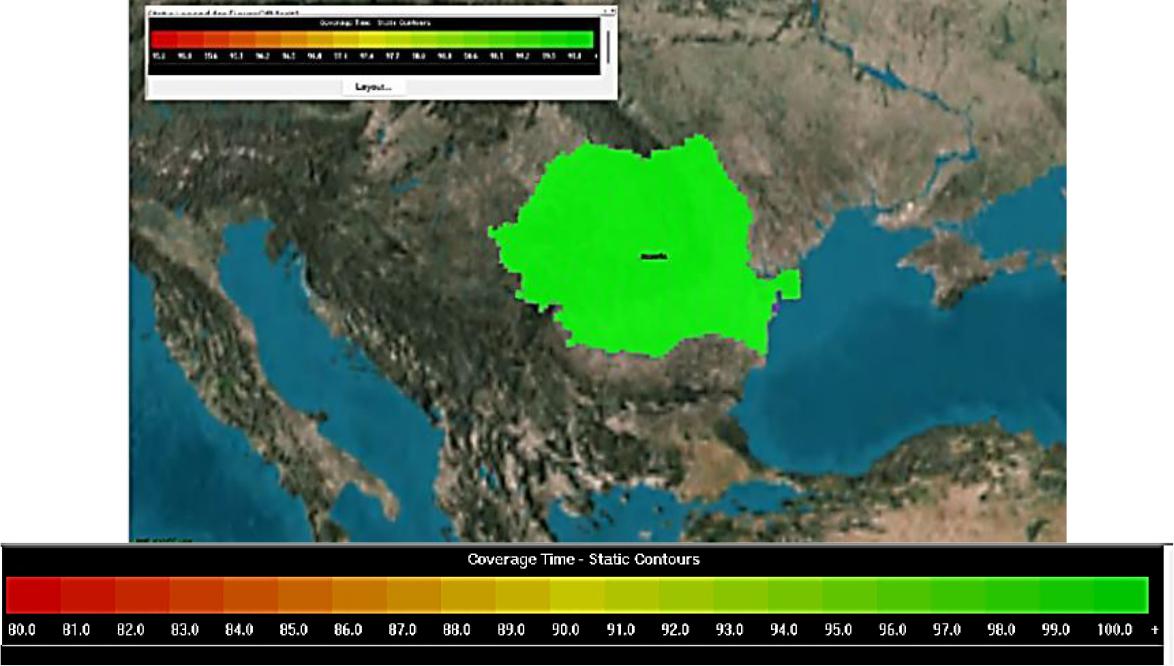Pick the yellow 90.0 contour swatch

pyautogui.click(x=576, y=595)
